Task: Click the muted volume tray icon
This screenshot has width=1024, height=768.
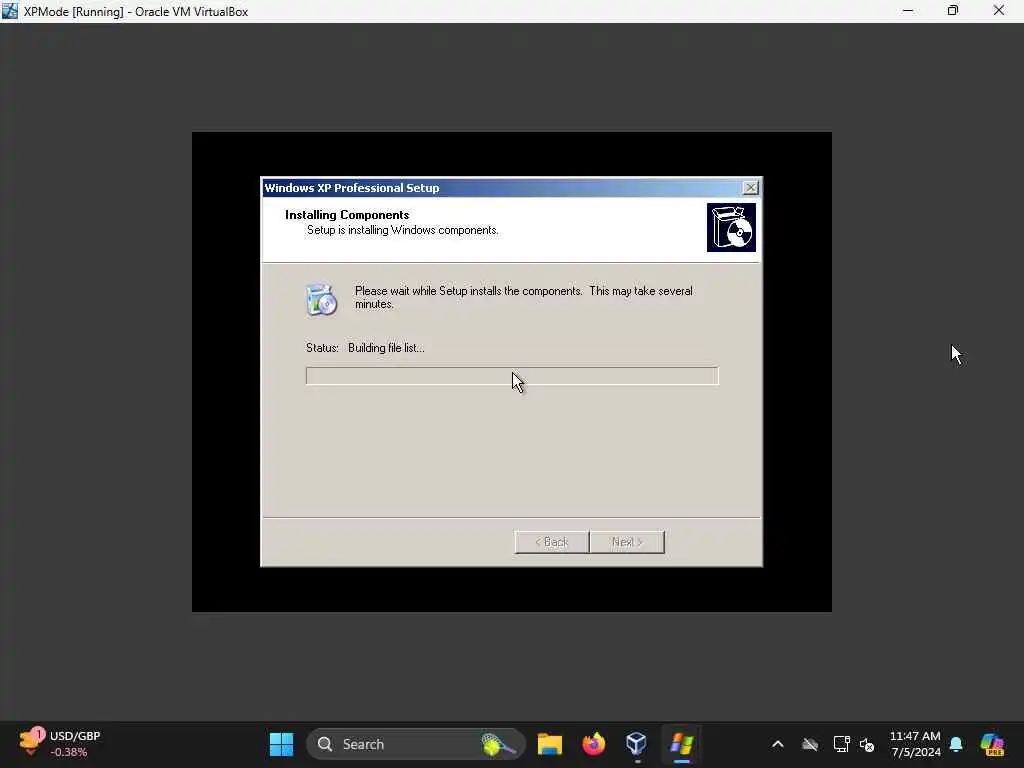Action: [x=867, y=744]
